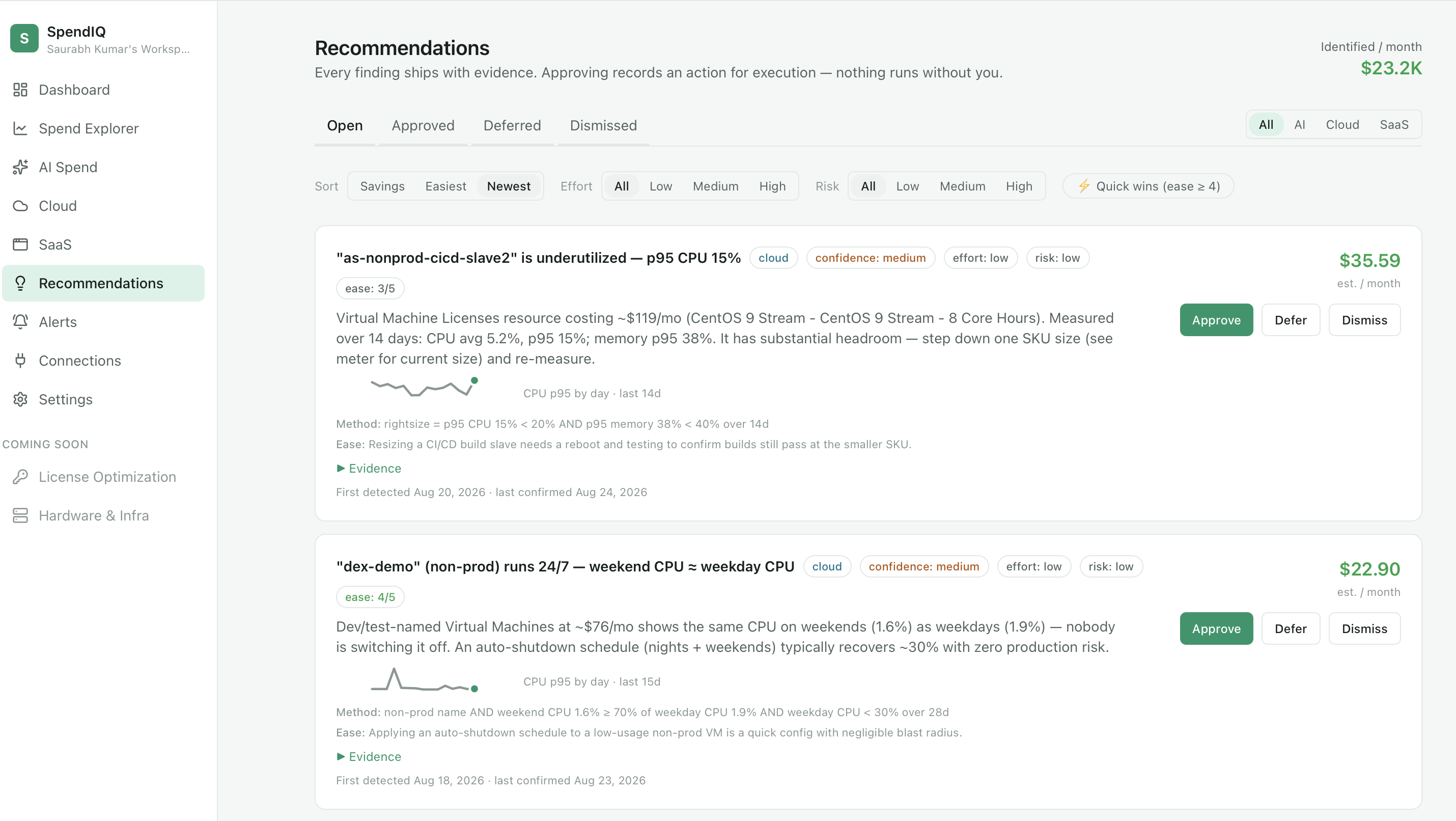This screenshot has height=821, width=1456.
Task: Click the SpendIQ workspace logo
Action: 24,38
